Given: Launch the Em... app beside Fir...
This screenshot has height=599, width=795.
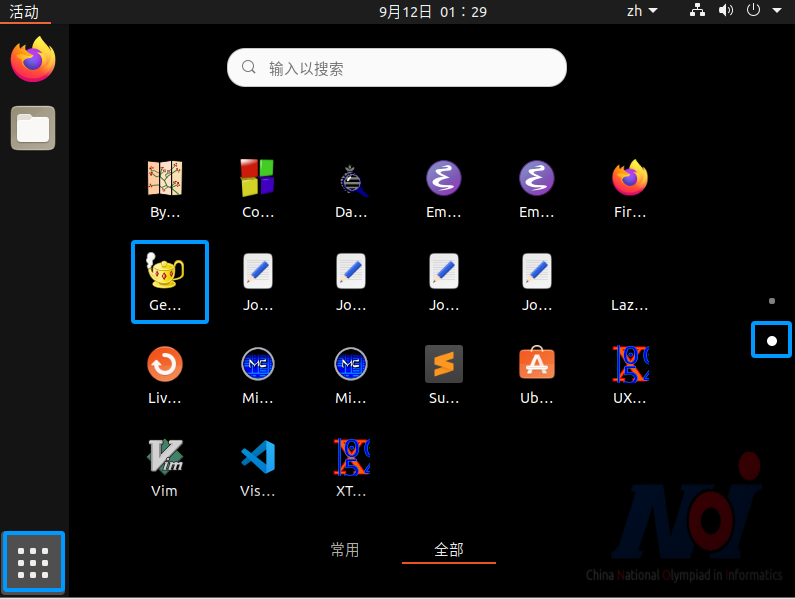Looking at the screenshot, I should pyautogui.click(x=536, y=188).
